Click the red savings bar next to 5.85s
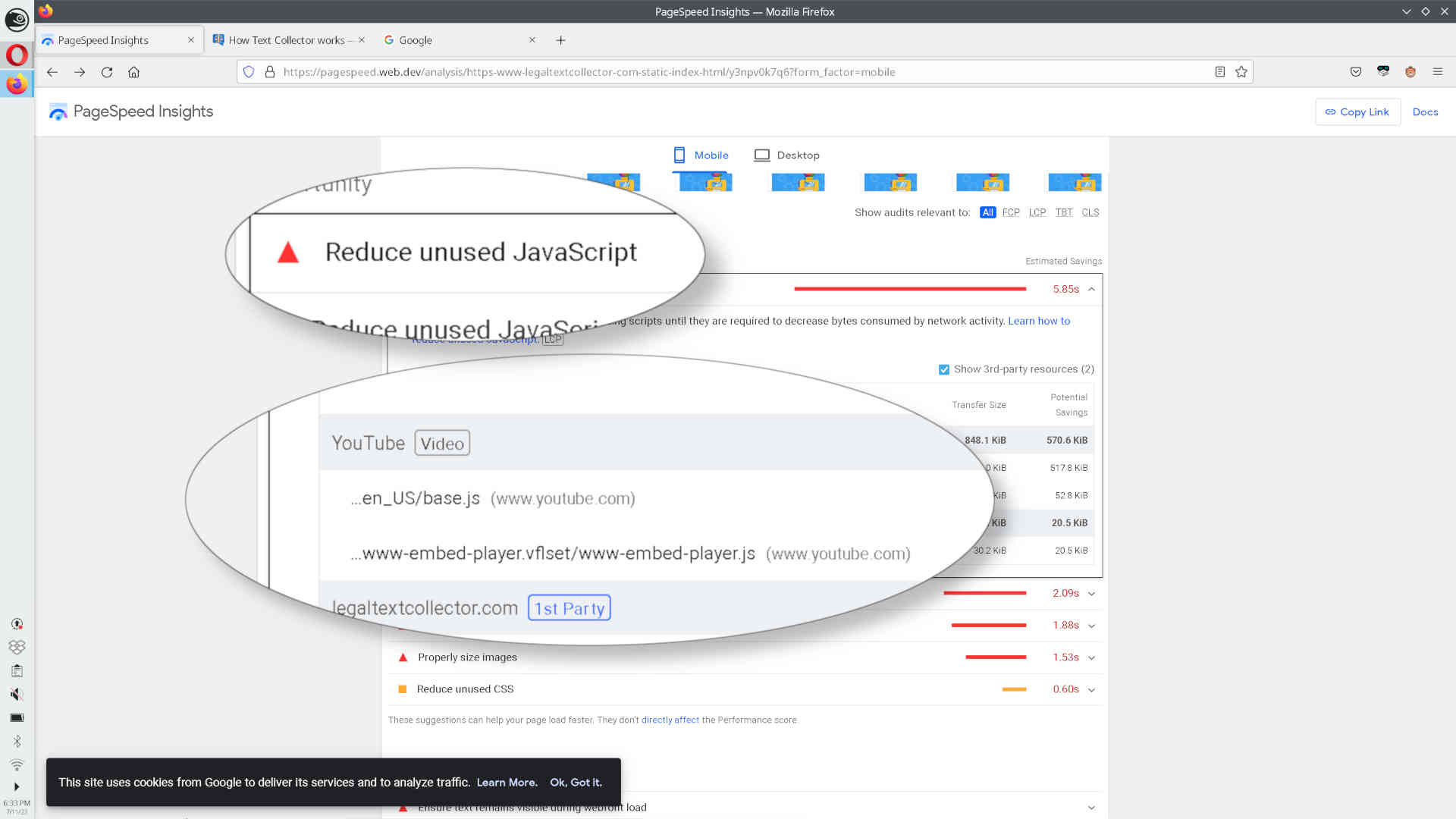The width and height of the screenshot is (1456, 819). (x=910, y=288)
